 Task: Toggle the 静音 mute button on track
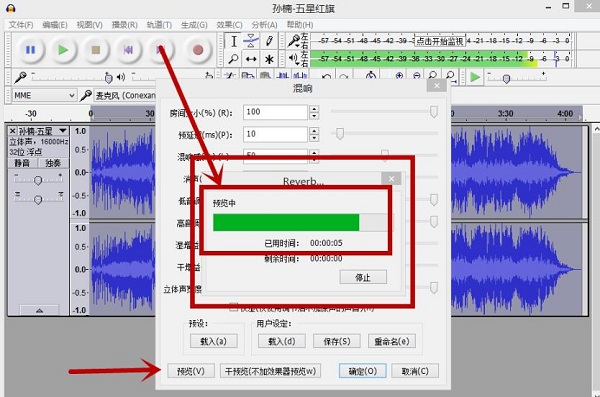pyautogui.click(x=22, y=163)
